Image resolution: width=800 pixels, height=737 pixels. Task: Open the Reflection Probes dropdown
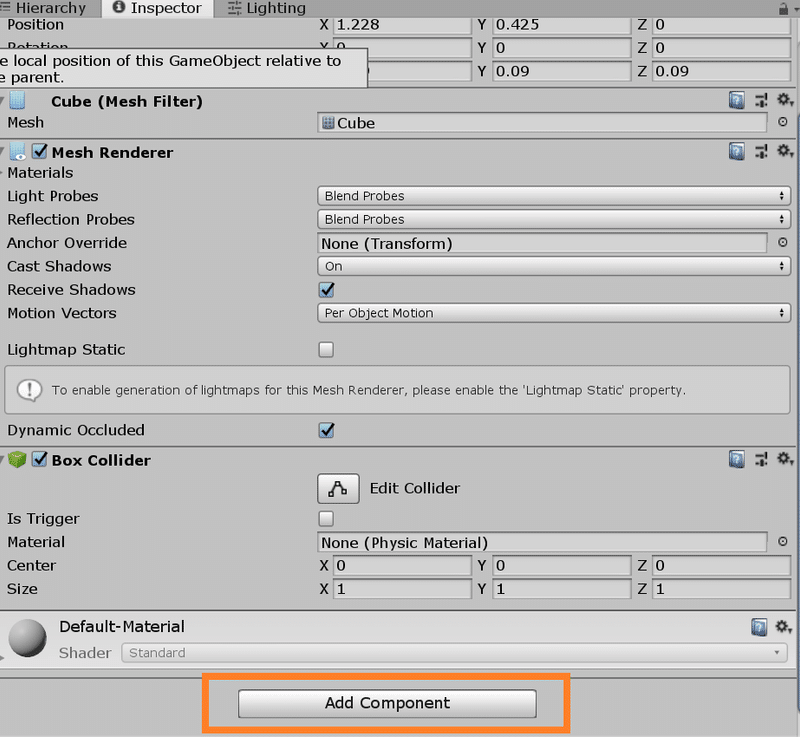click(x=554, y=219)
